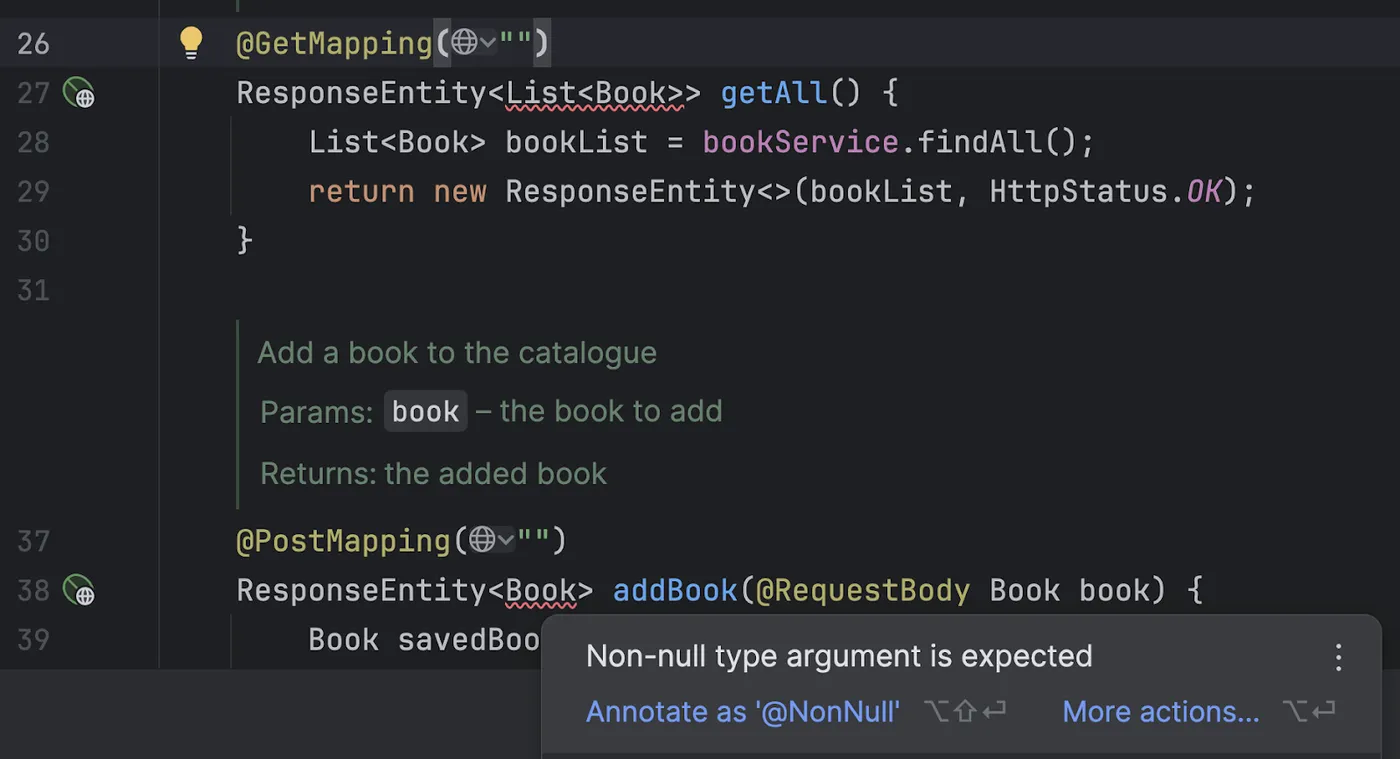The image size is (1400, 759).
Task: Click the getAll method name
Action: [x=774, y=93]
